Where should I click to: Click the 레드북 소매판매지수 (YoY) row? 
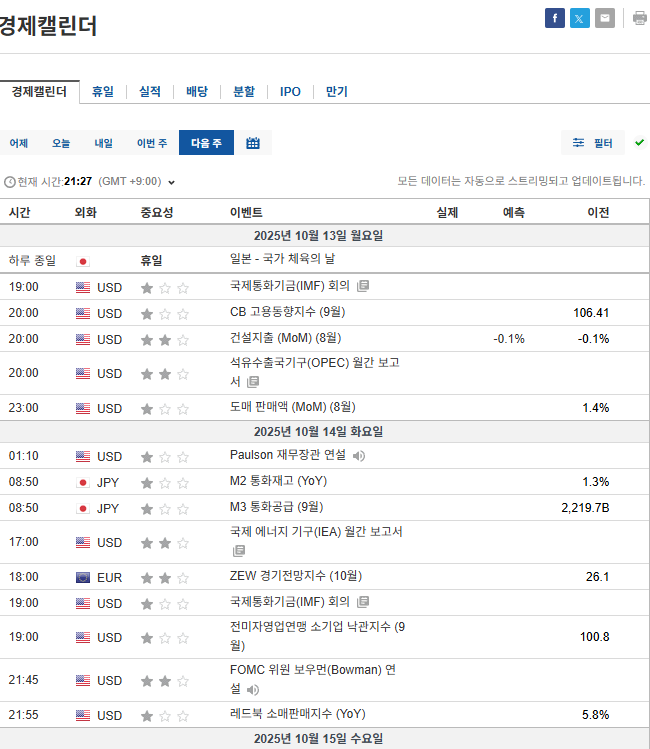[298, 716]
